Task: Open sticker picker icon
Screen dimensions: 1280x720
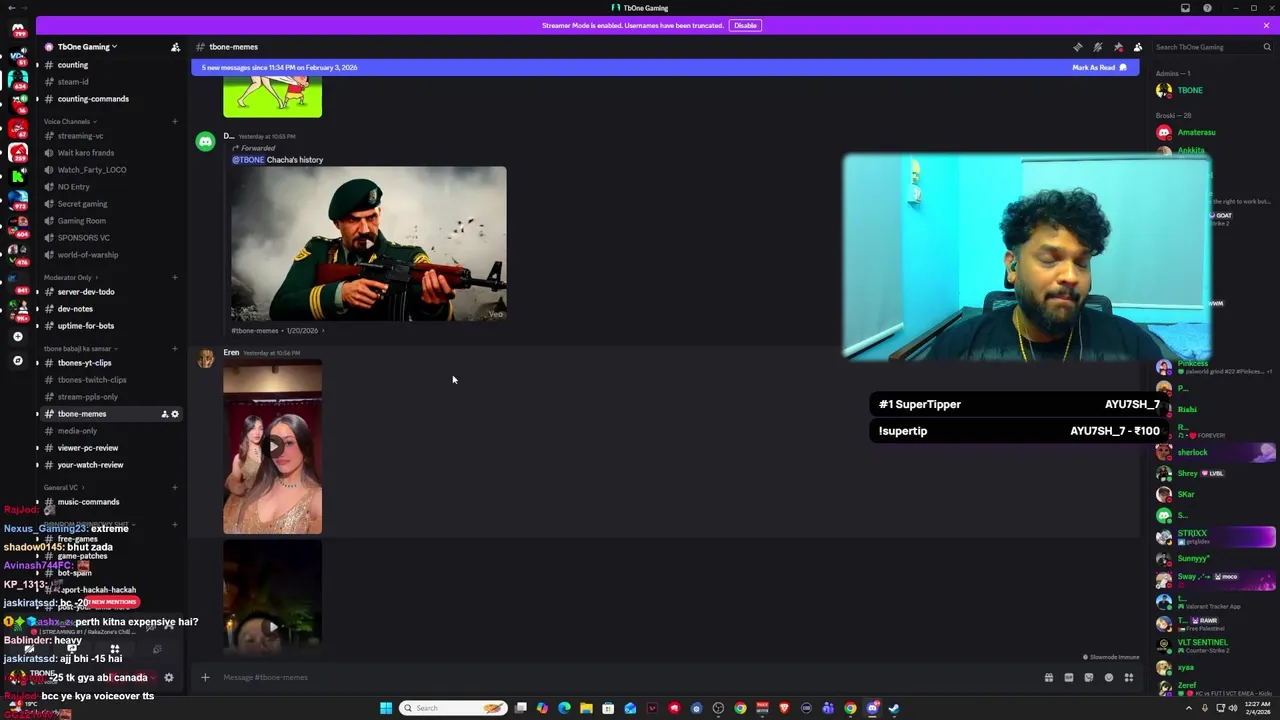Action: tap(1088, 678)
